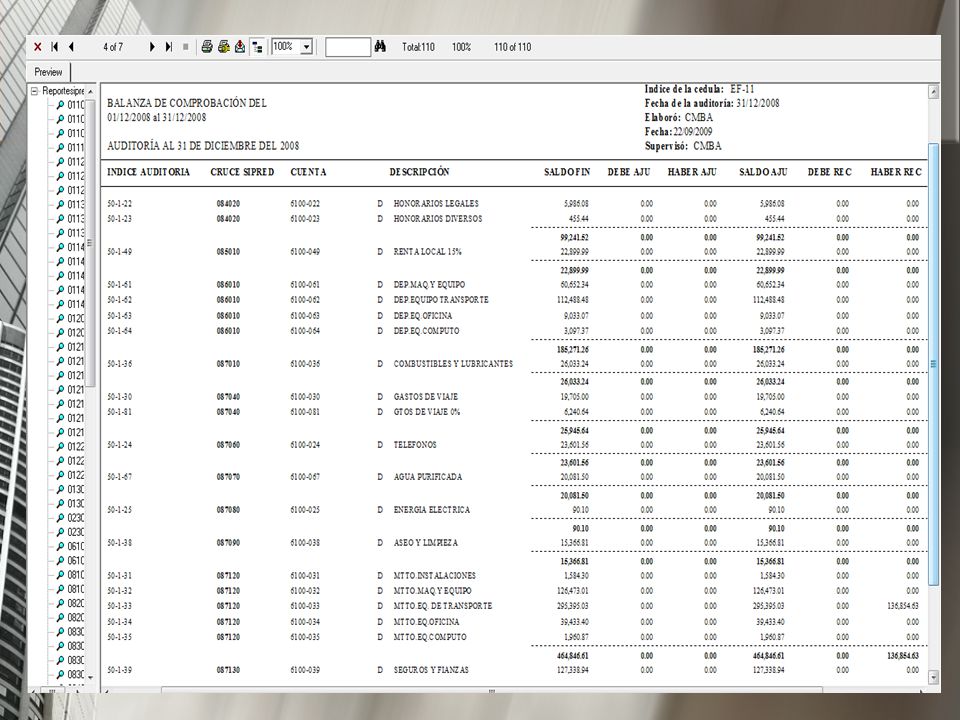Click the group tree vertical scrollbar thumb
The width and height of the screenshot is (960, 720).
[x=90, y=242]
